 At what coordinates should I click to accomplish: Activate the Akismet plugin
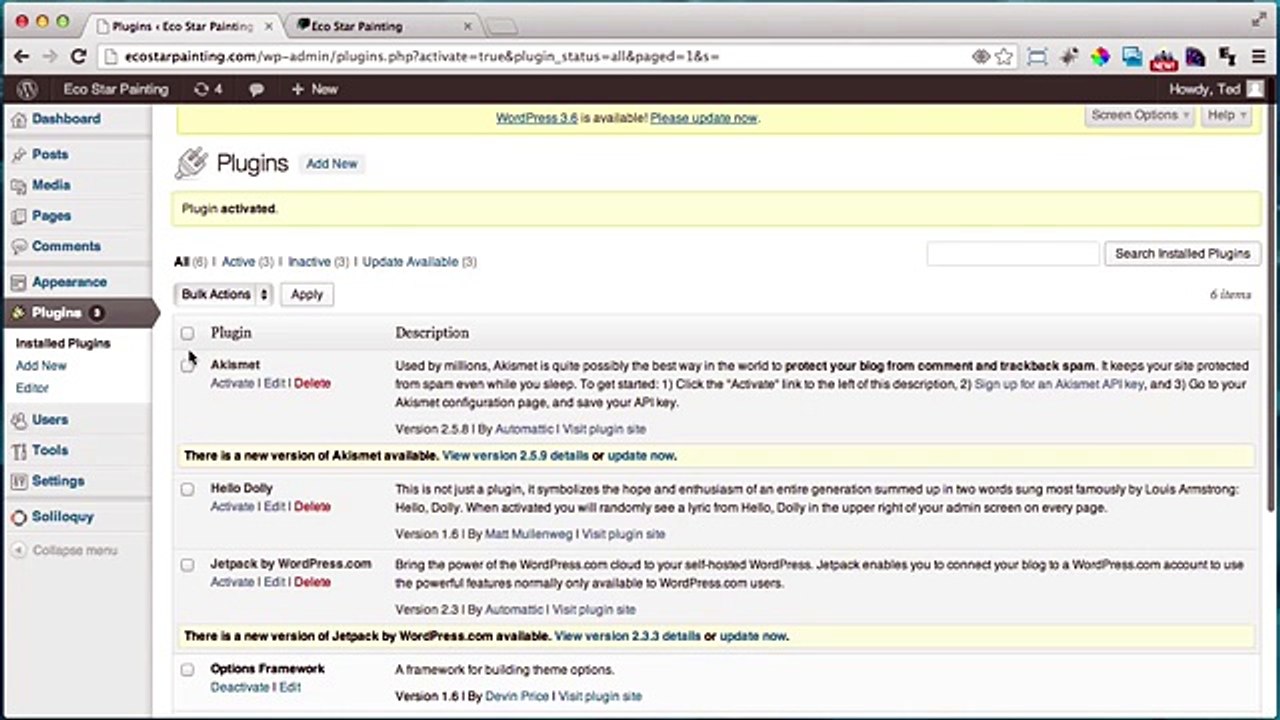click(232, 383)
